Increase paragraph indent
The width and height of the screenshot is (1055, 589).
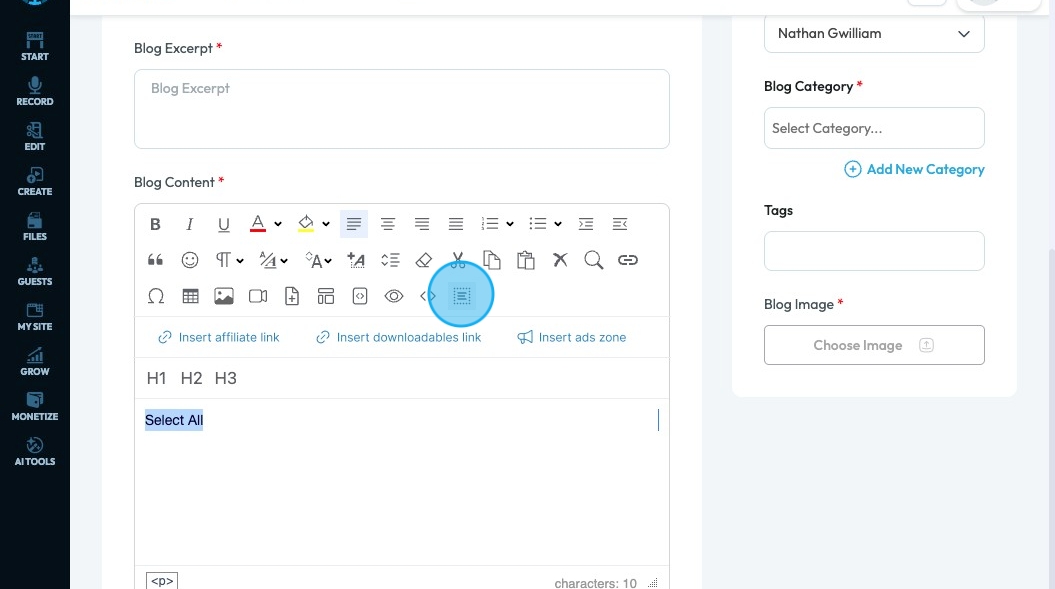pyautogui.click(x=586, y=224)
